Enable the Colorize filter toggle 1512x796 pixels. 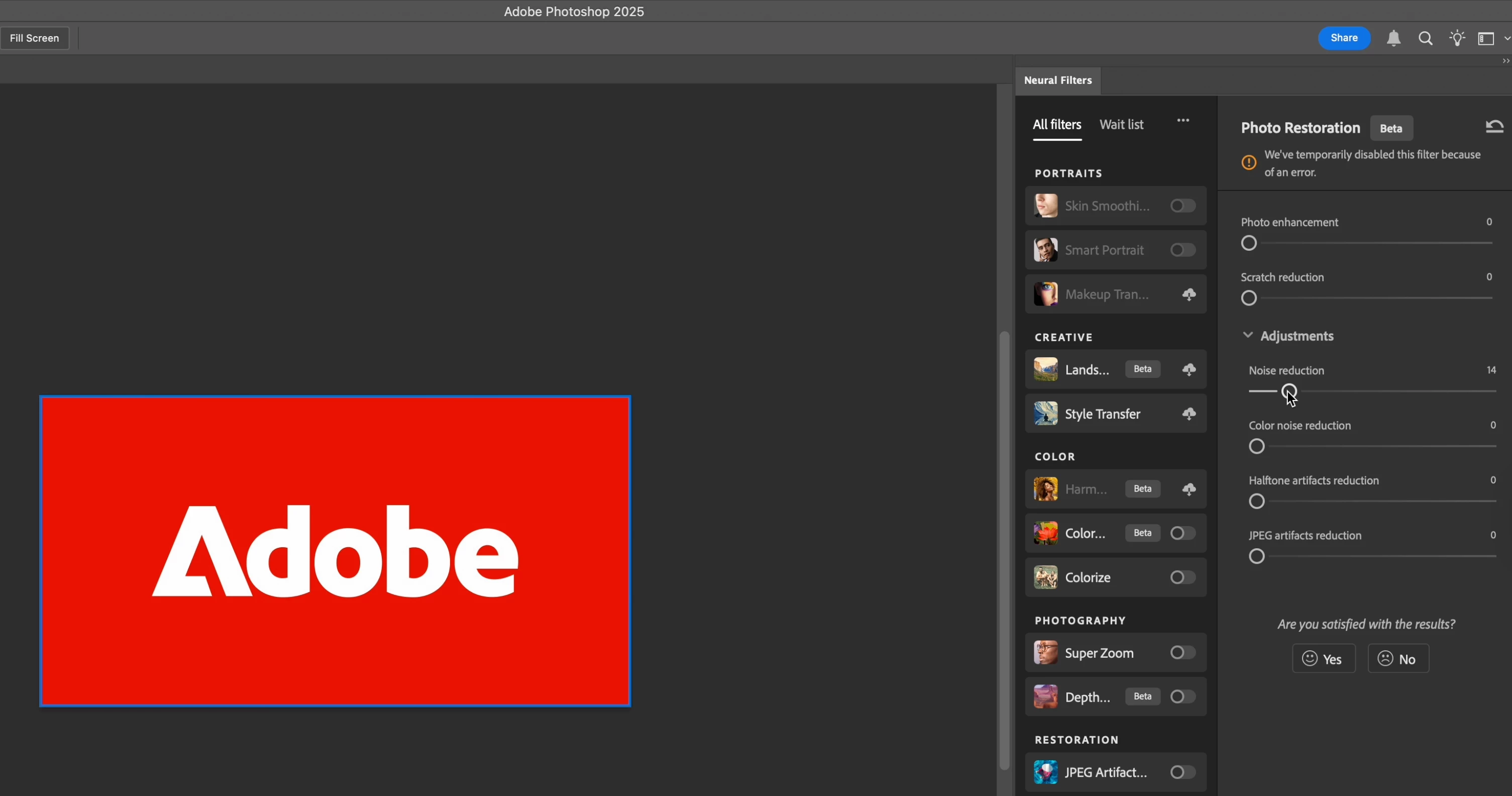tap(1182, 577)
